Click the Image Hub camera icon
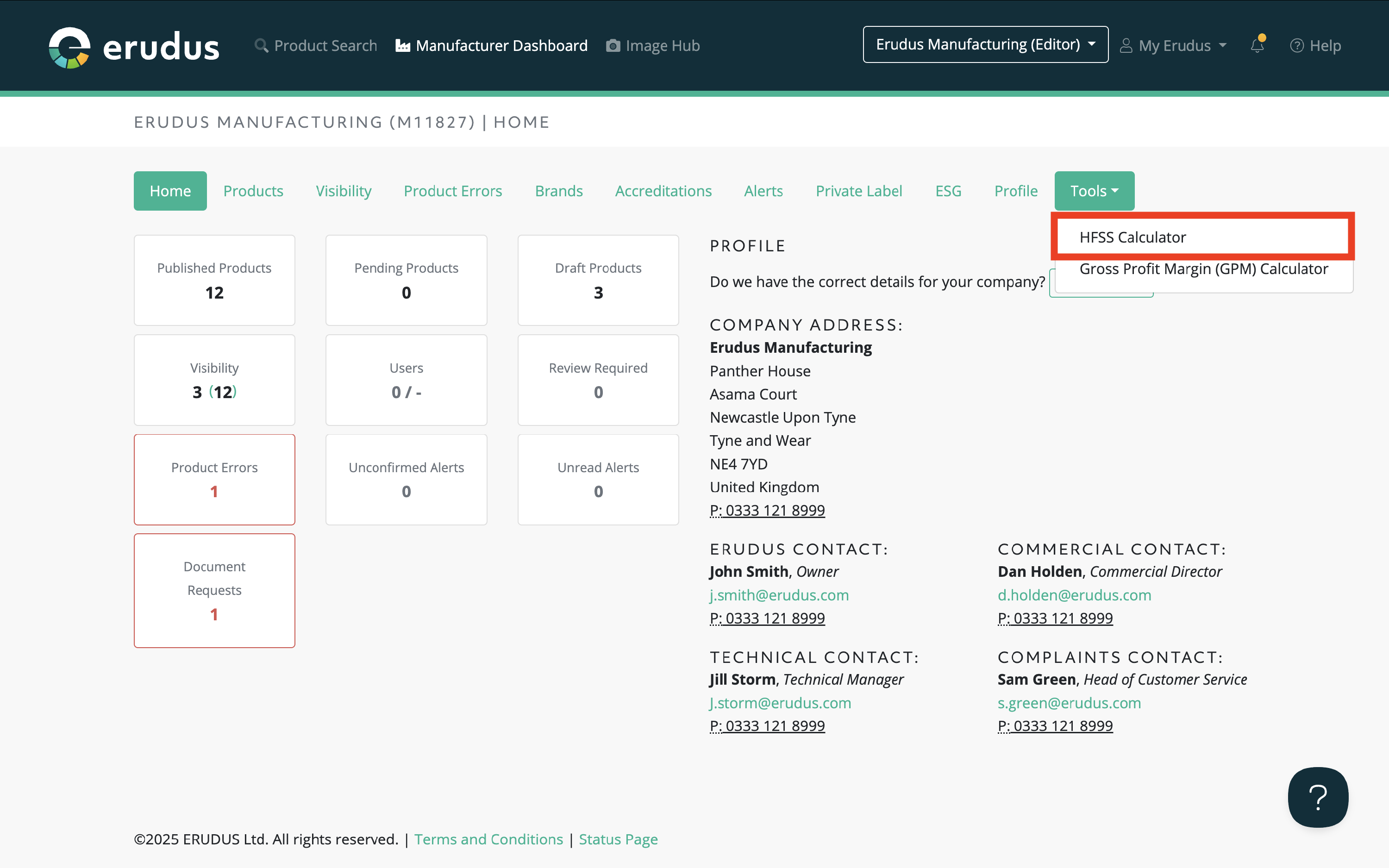 tap(613, 46)
